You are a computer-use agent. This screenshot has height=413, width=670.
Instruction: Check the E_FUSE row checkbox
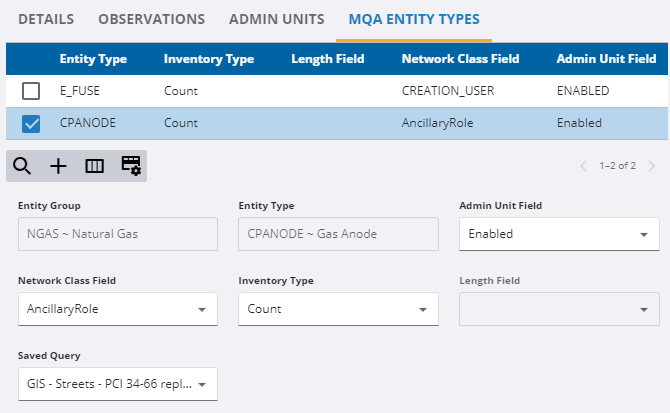pyautogui.click(x=31, y=91)
